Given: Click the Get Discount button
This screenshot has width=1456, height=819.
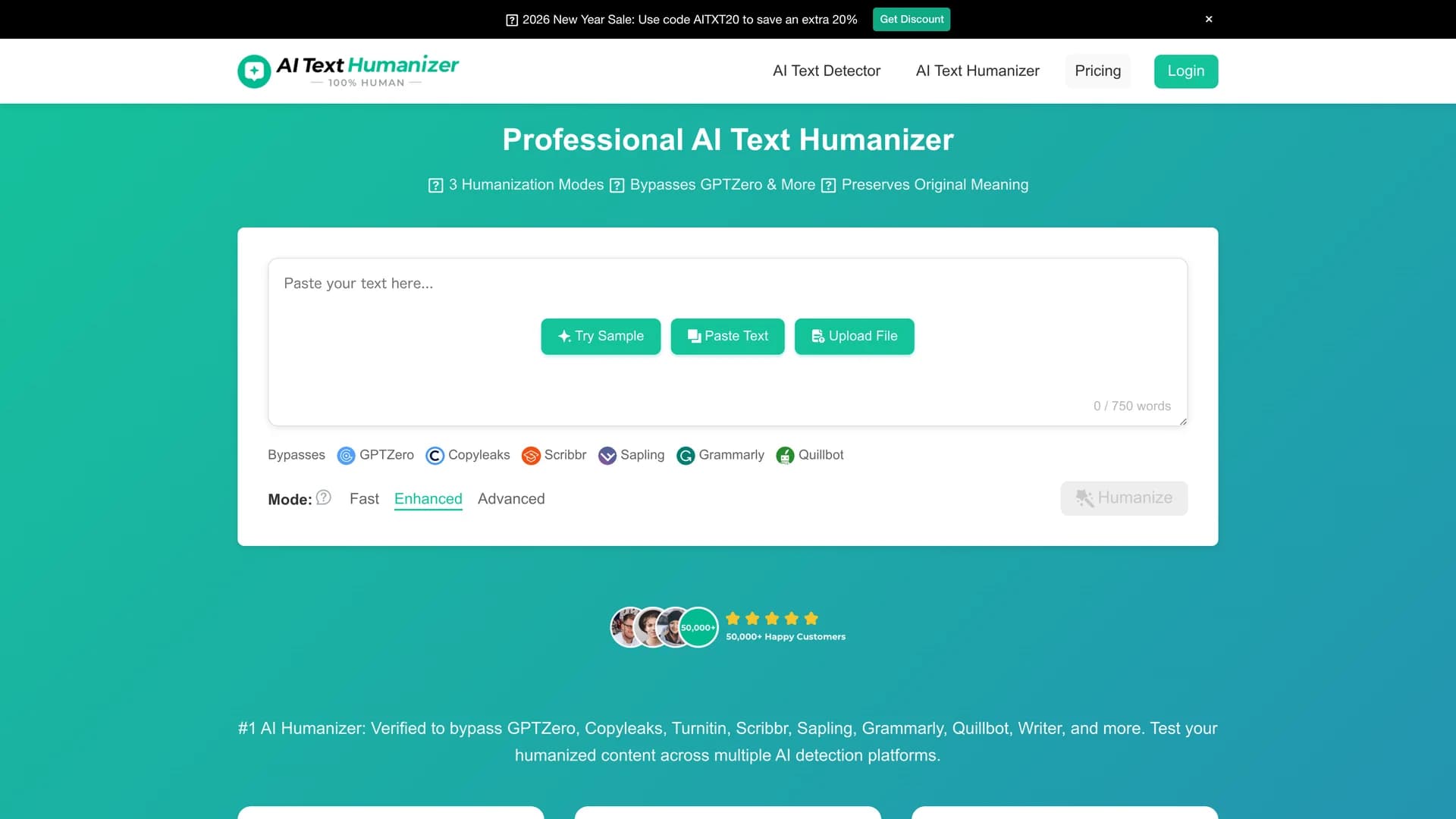Looking at the screenshot, I should pos(912,19).
